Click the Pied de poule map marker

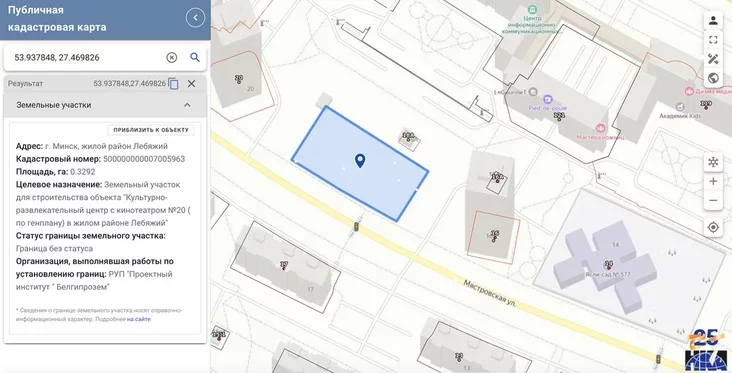point(548,99)
